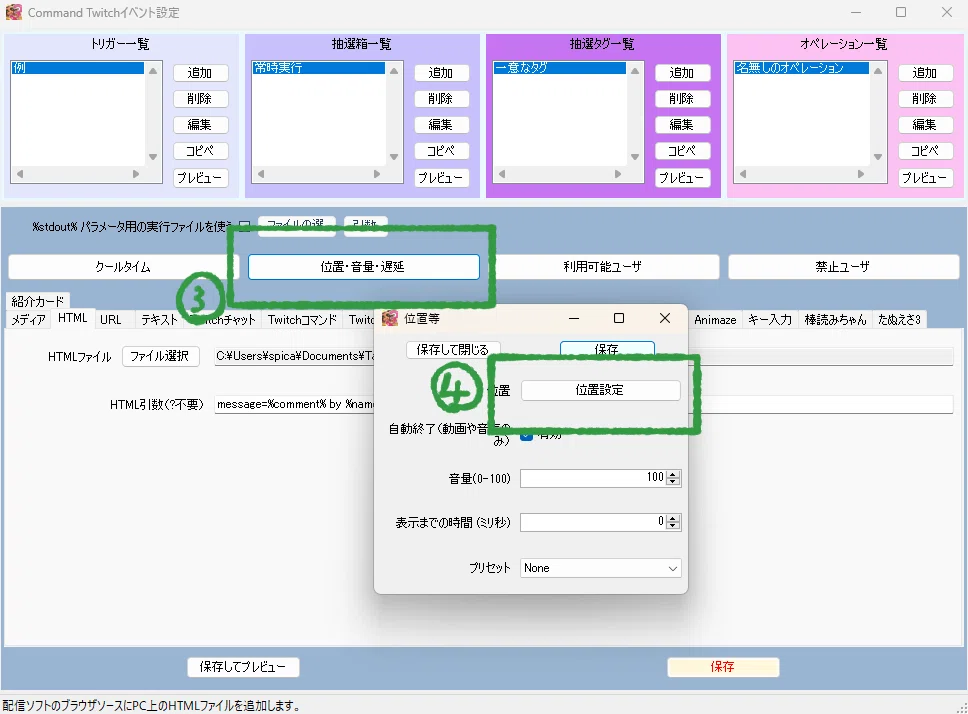
Task: Open クールタイム settings
Action: pyautogui.click(x=123, y=267)
